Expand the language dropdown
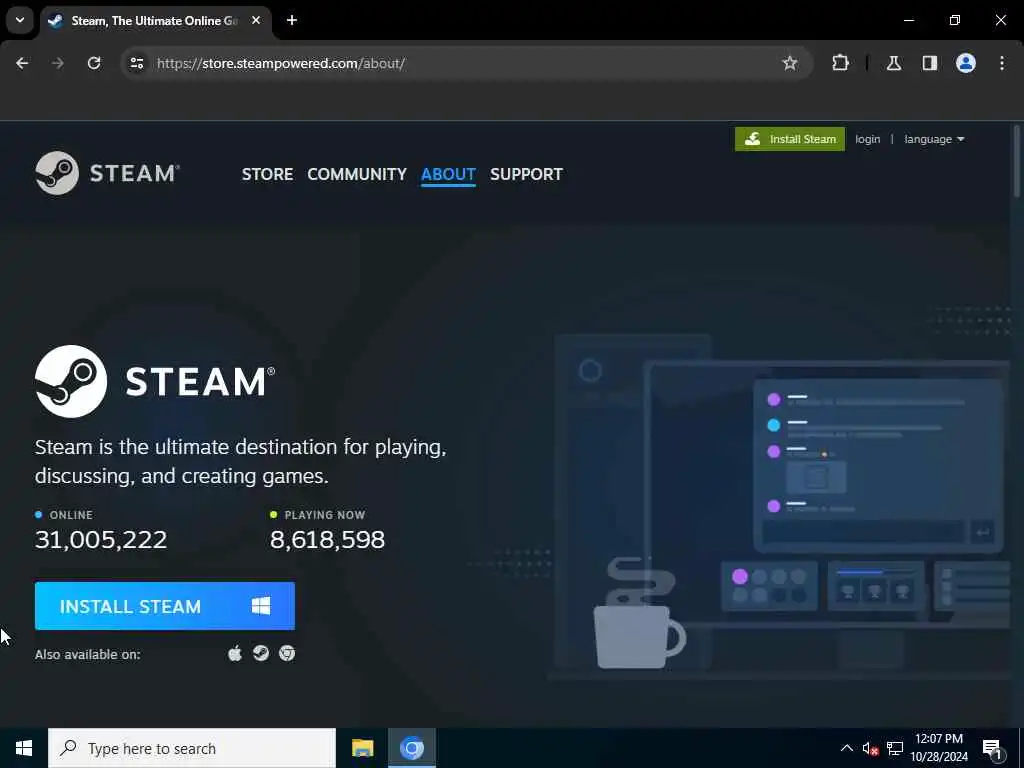The image size is (1024, 768). coord(934,139)
